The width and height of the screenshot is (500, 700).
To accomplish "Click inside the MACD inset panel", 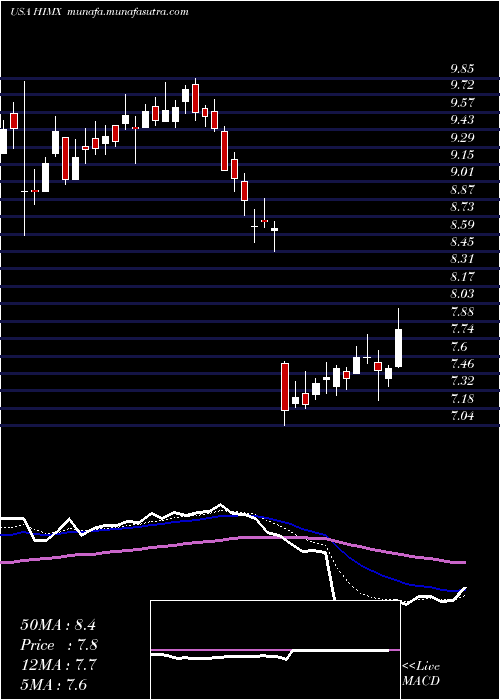I will point(275,650).
